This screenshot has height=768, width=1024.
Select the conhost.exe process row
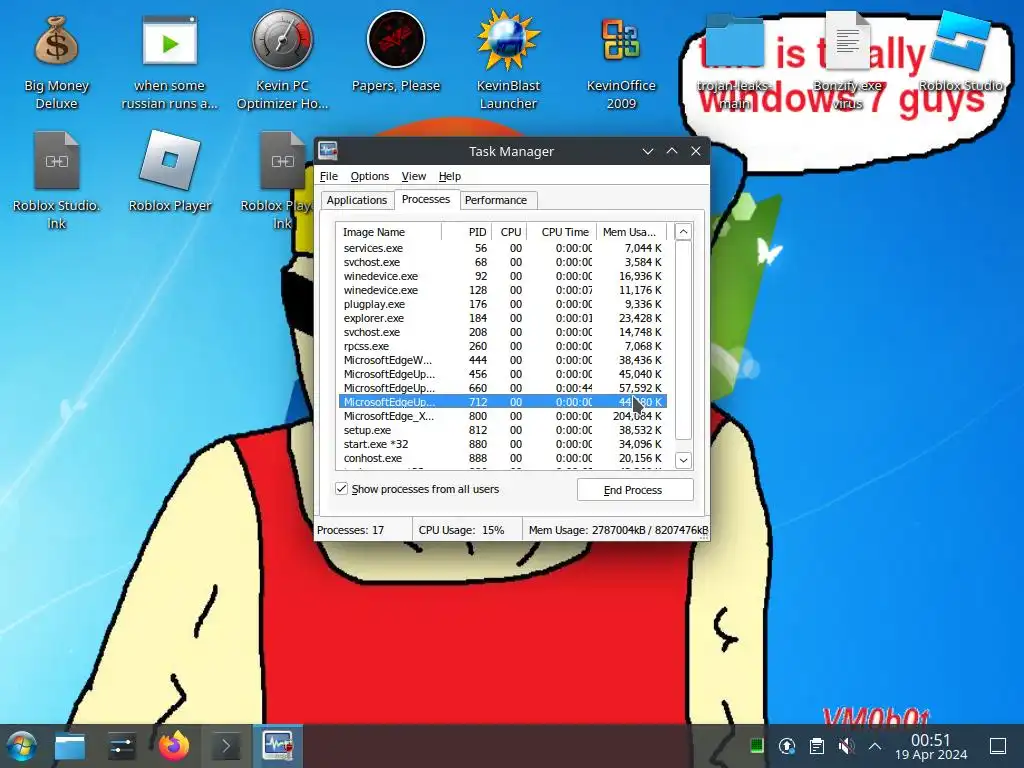502,458
